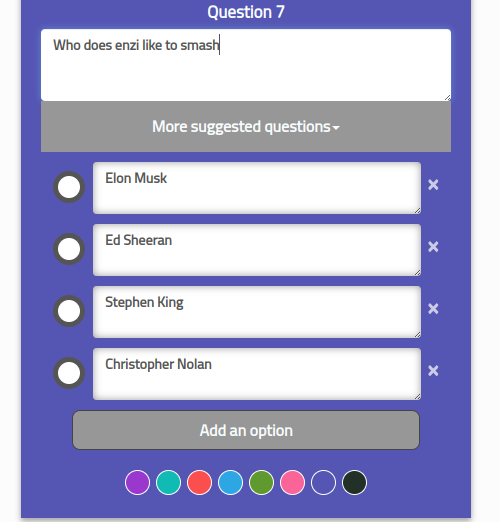This screenshot has height=522, width=500.
Task: Select Christopher Nolan radio button
Action: click(69, 373)
